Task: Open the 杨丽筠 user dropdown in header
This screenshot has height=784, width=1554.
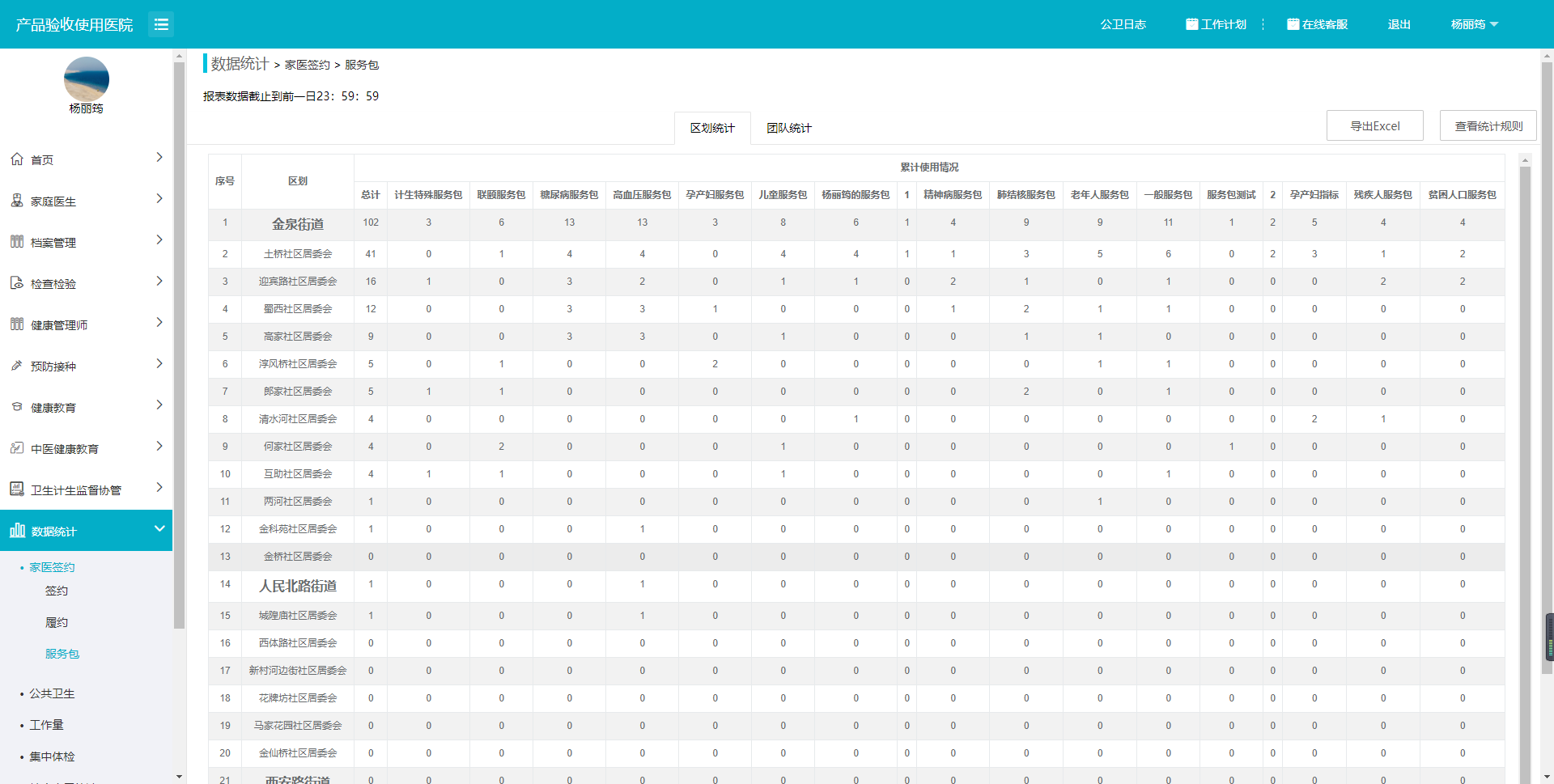Action: (x=1474, y=24)
